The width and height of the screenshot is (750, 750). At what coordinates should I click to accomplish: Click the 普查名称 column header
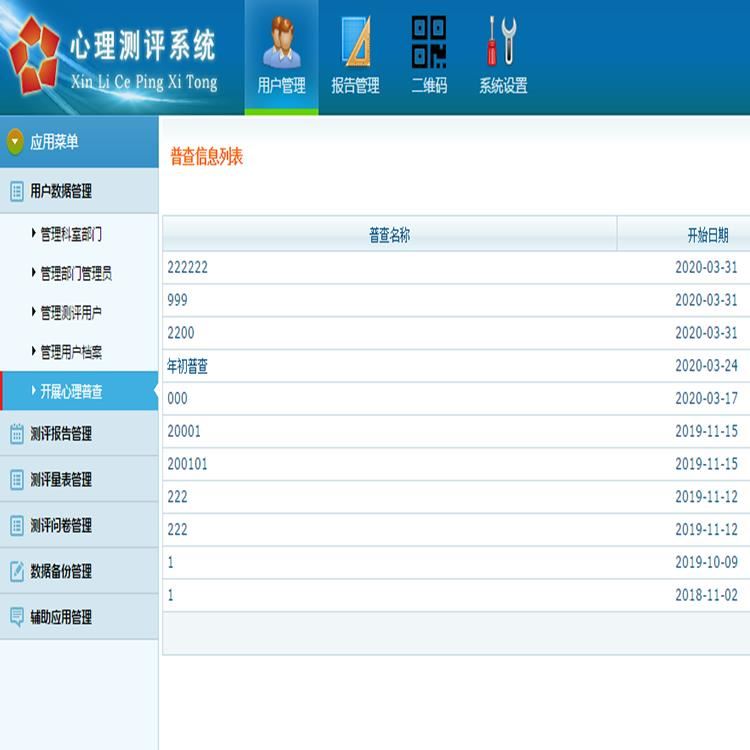389,234
